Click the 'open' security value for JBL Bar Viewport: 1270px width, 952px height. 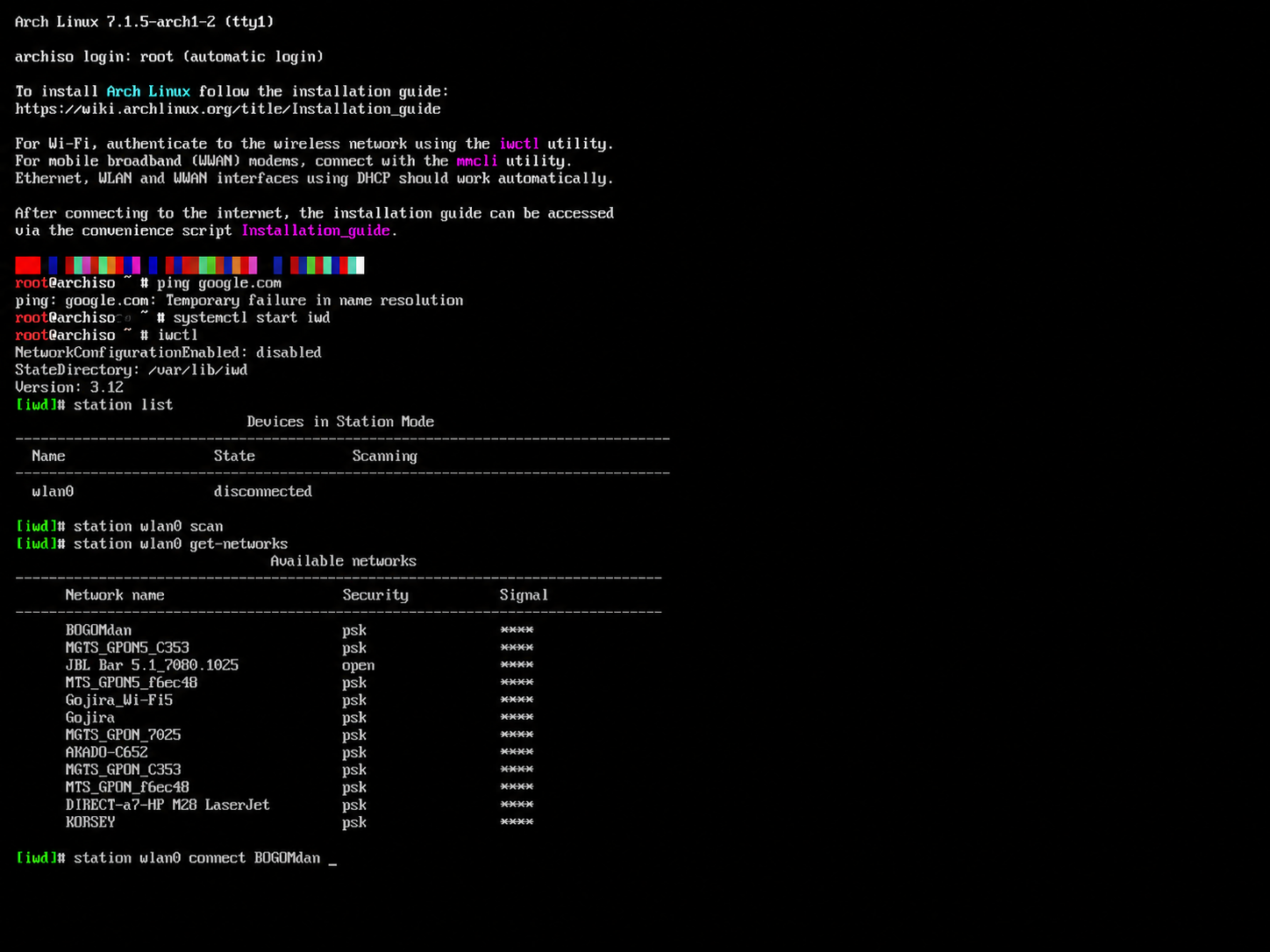(358, 665)
